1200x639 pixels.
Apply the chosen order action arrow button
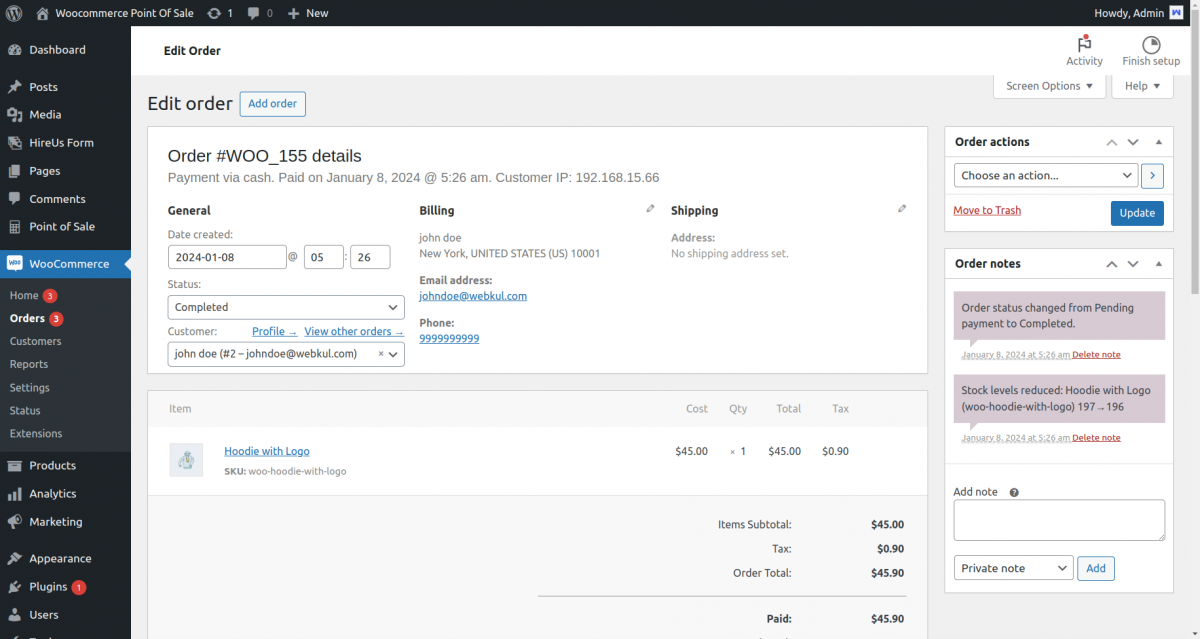(1152, 176)
